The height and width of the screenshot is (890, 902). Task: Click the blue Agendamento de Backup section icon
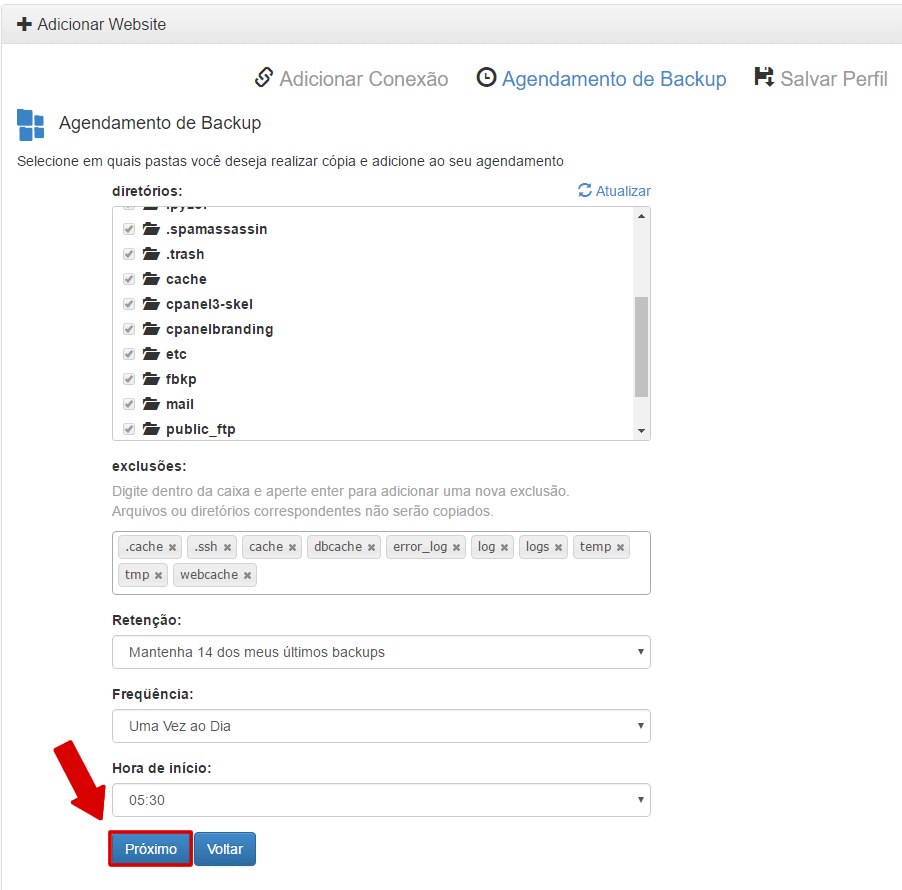(x=30, y=124)
